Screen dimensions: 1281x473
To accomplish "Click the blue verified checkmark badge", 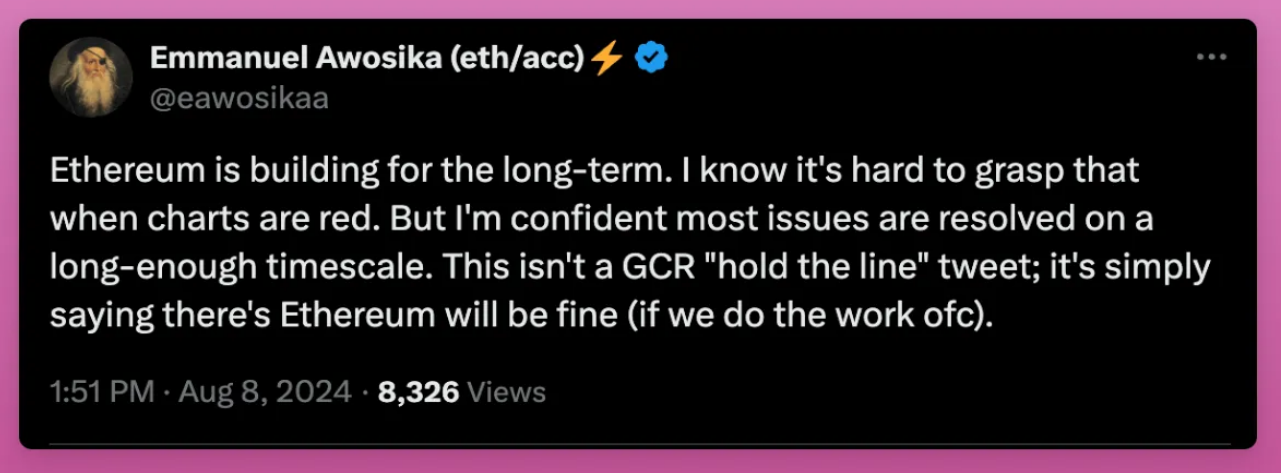I will [x=652, y=60].
